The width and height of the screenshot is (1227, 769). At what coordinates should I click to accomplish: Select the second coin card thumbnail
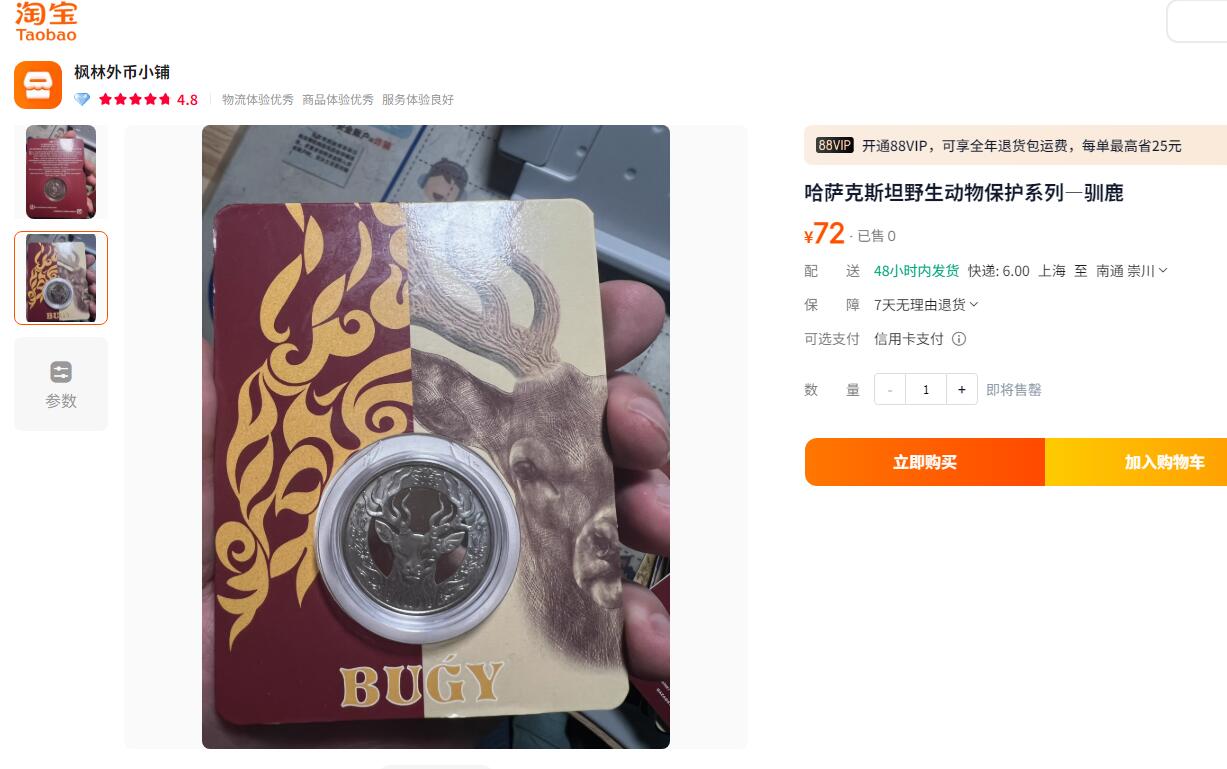(61, 278)
